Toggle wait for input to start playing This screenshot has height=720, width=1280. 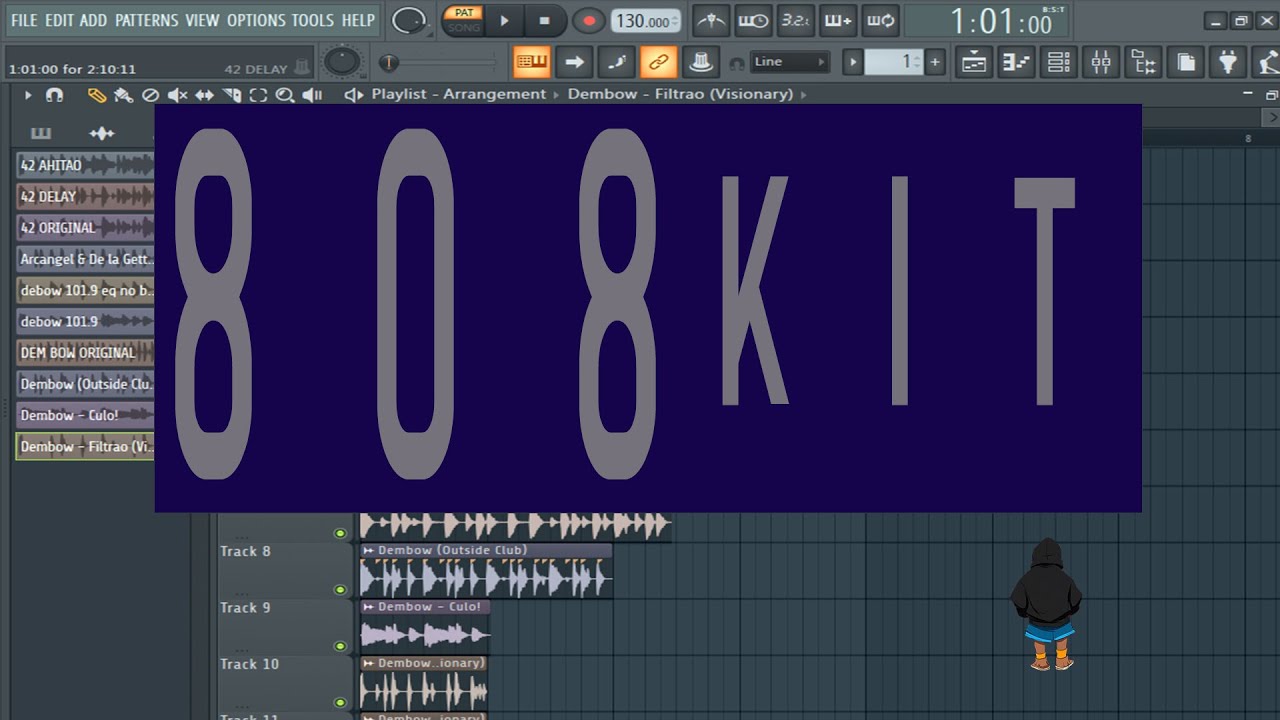point(753,20)
